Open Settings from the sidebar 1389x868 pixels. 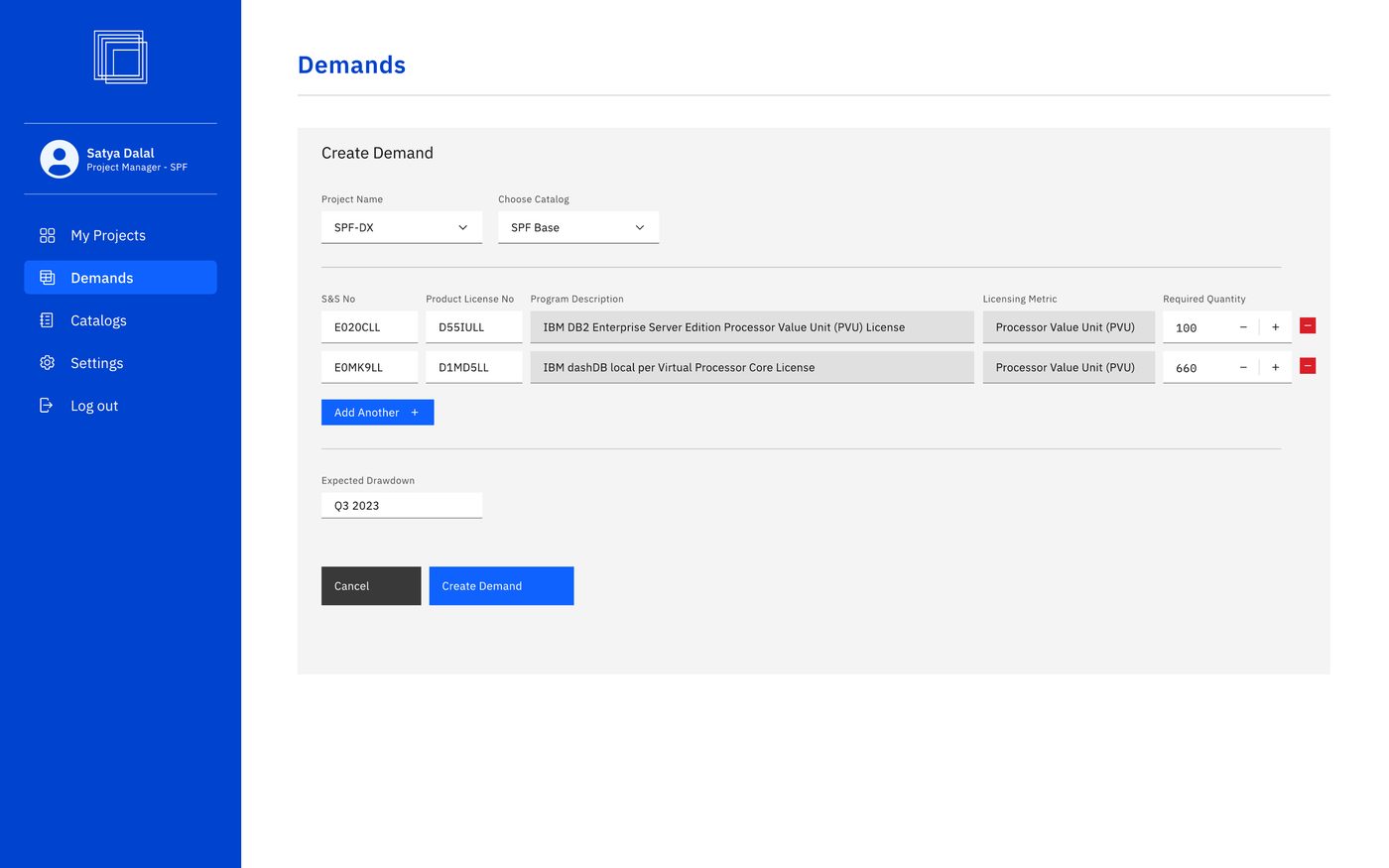click(120, 363)
